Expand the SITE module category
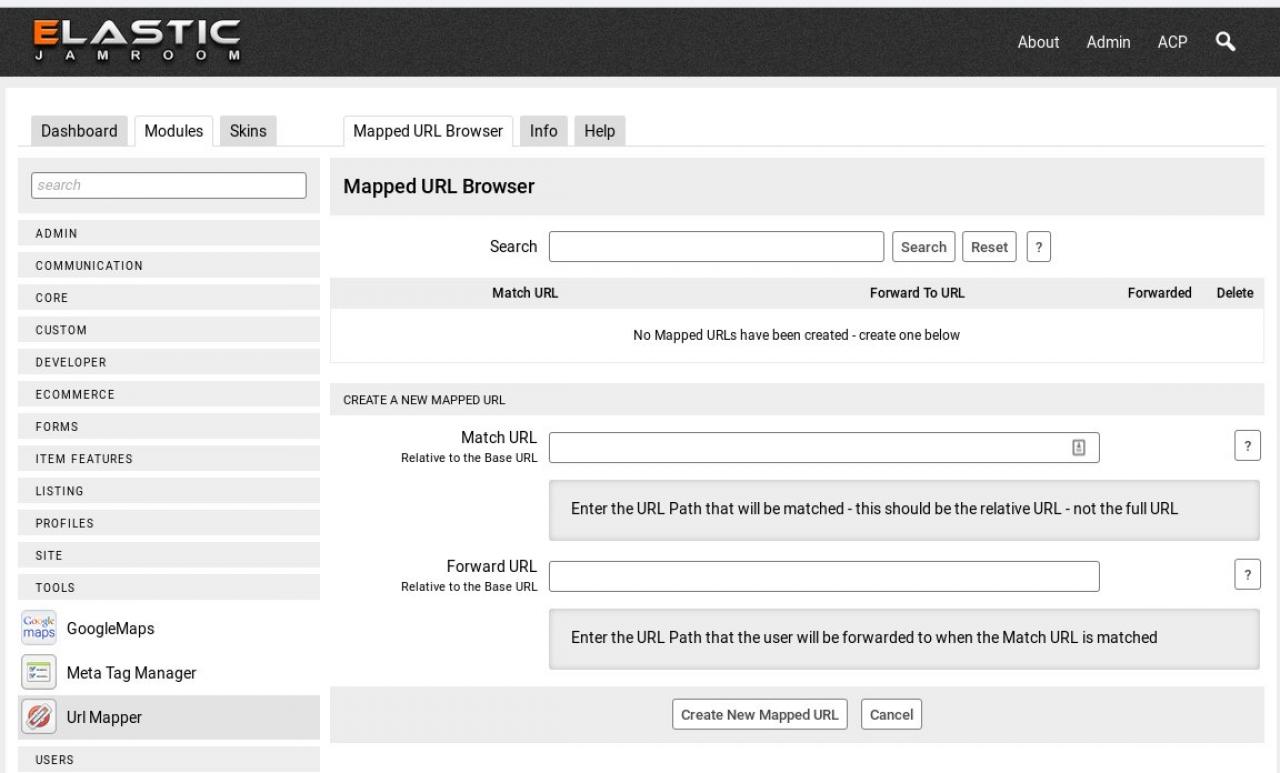This screenshot has height=773, width=1280. coord(169,555)
